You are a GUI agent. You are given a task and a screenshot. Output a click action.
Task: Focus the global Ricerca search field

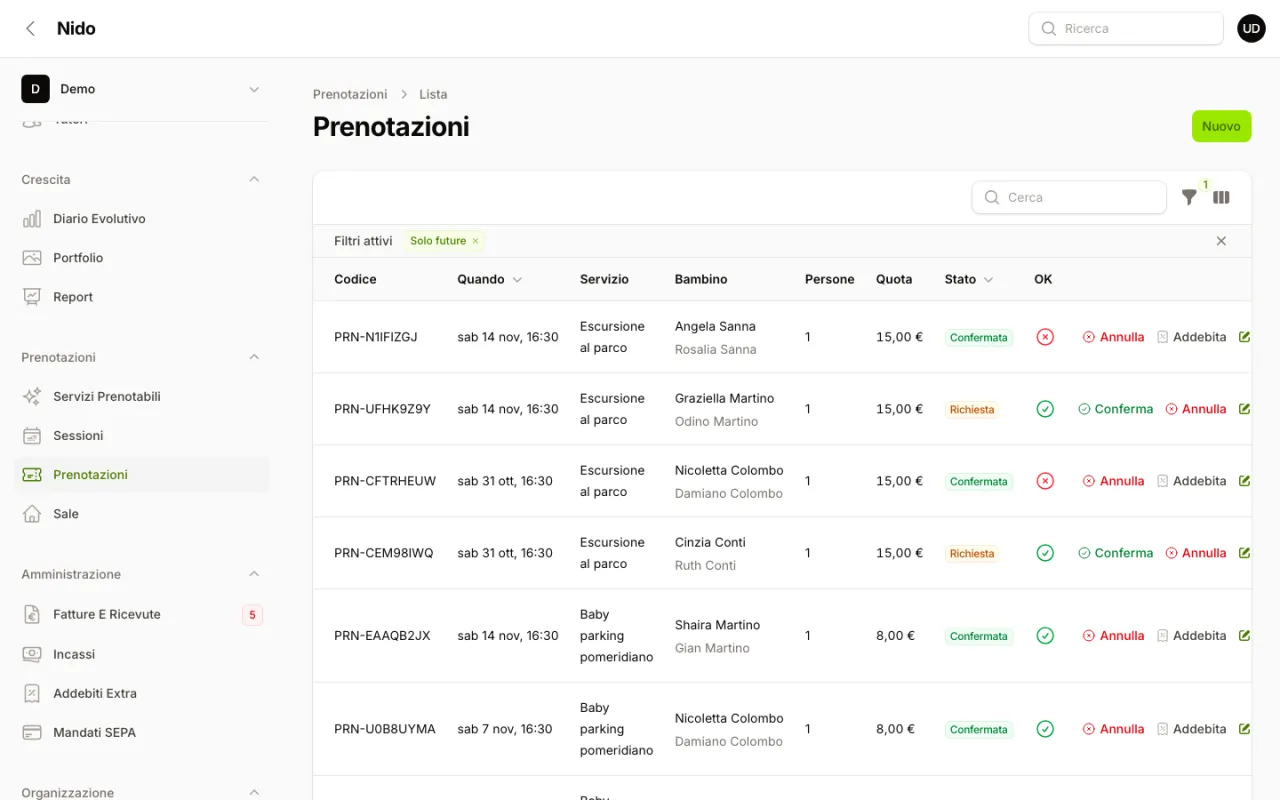[1126, 28]
